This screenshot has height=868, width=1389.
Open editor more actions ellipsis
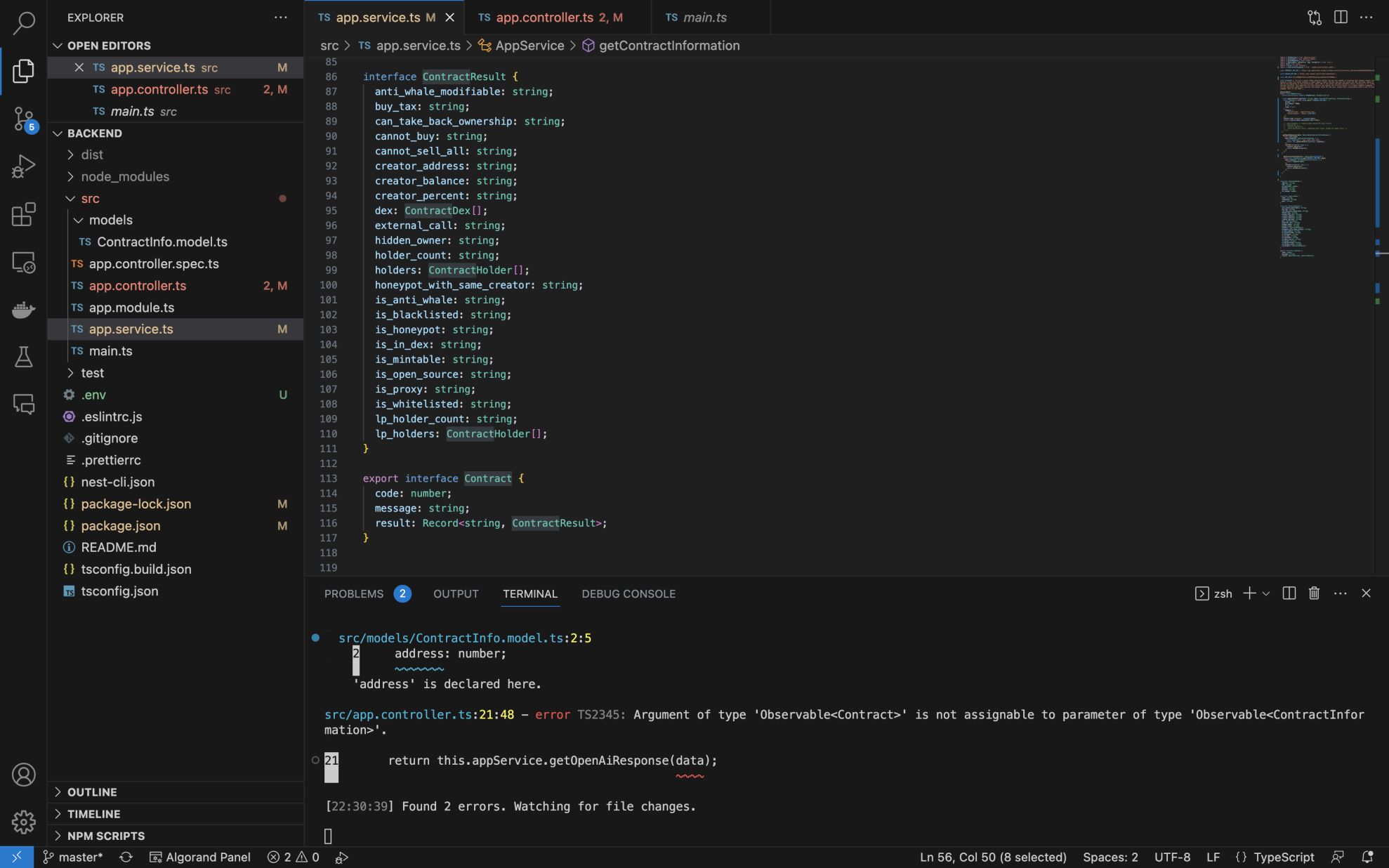point(1366,18)
